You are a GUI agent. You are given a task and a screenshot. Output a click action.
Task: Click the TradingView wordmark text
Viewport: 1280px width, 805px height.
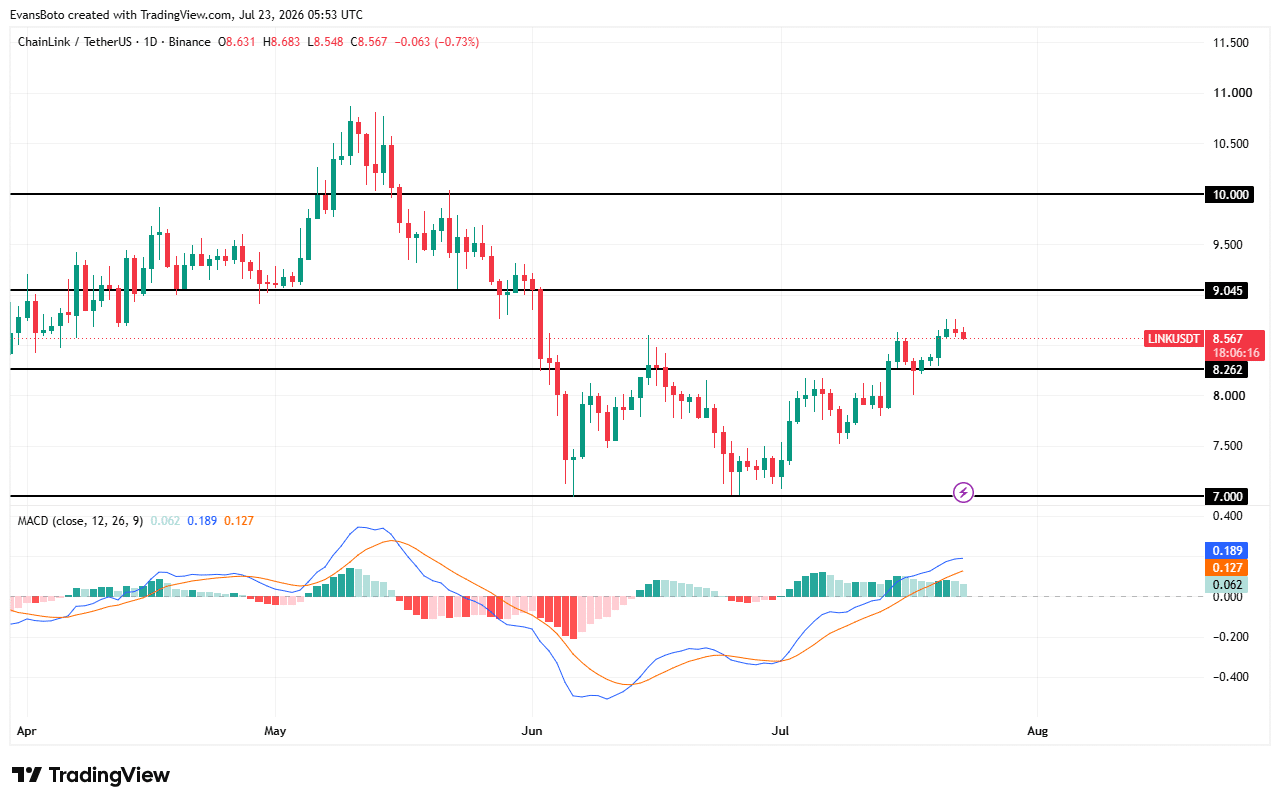click(109, 775)
